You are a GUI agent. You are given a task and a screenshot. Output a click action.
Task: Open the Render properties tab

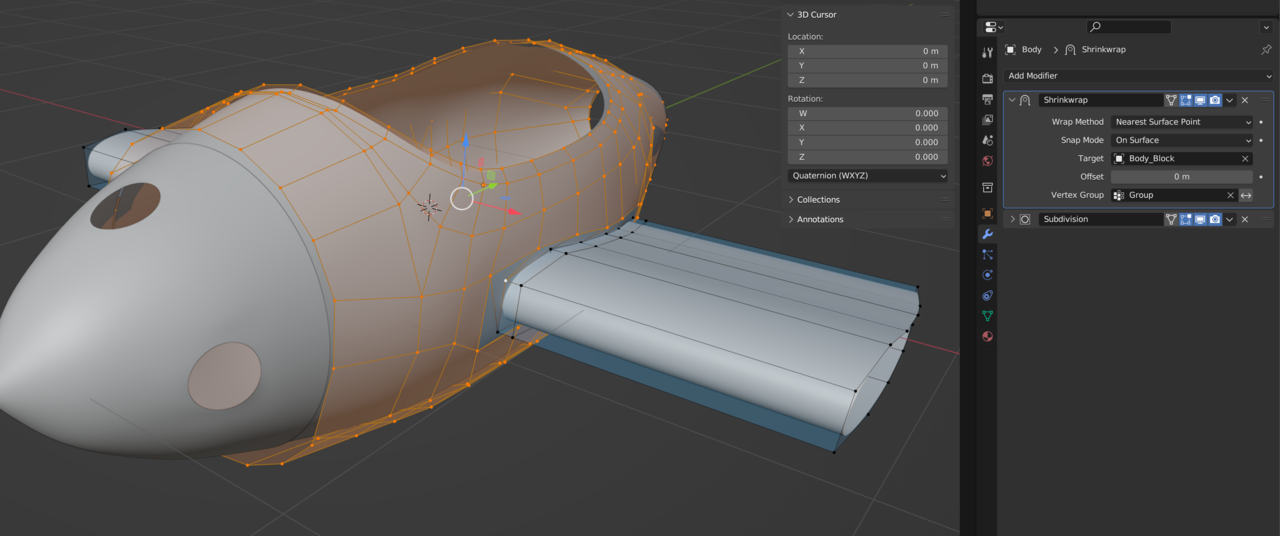pos(987,79)
